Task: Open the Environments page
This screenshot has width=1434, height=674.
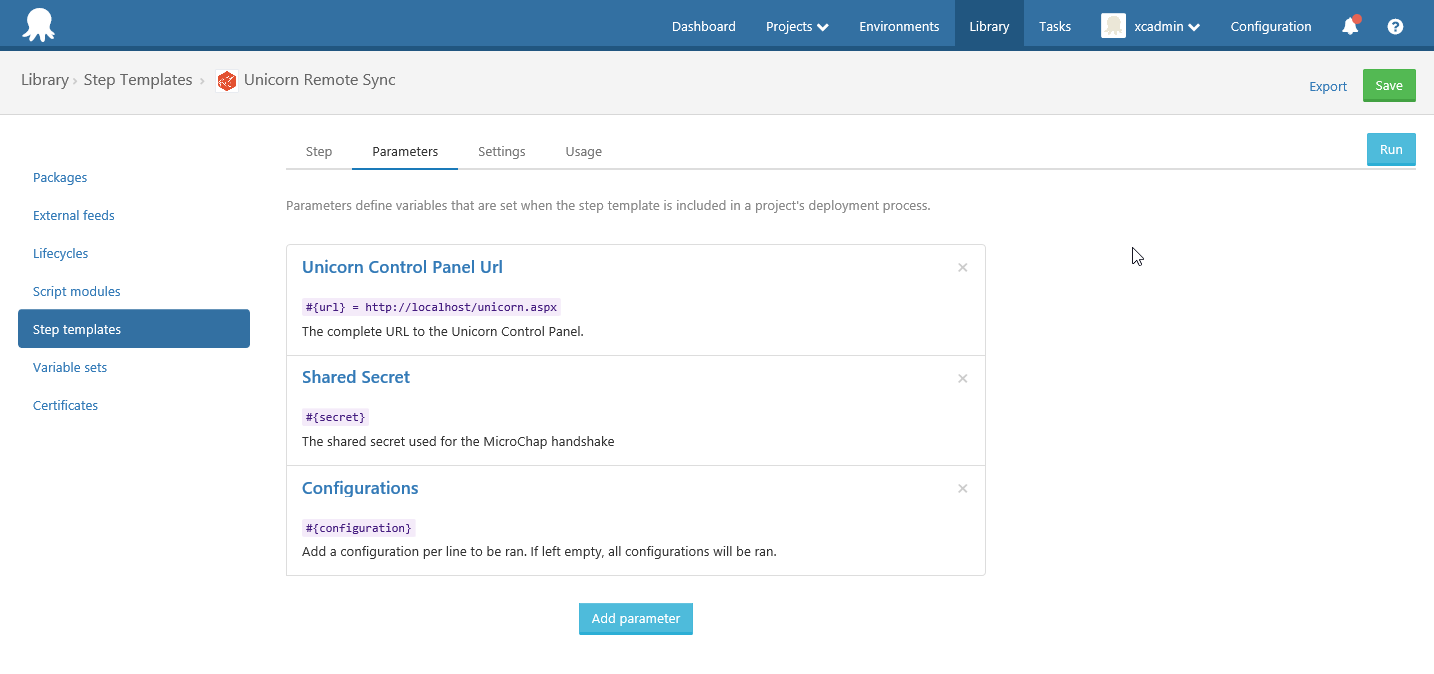Action: (x=899, y=27)
